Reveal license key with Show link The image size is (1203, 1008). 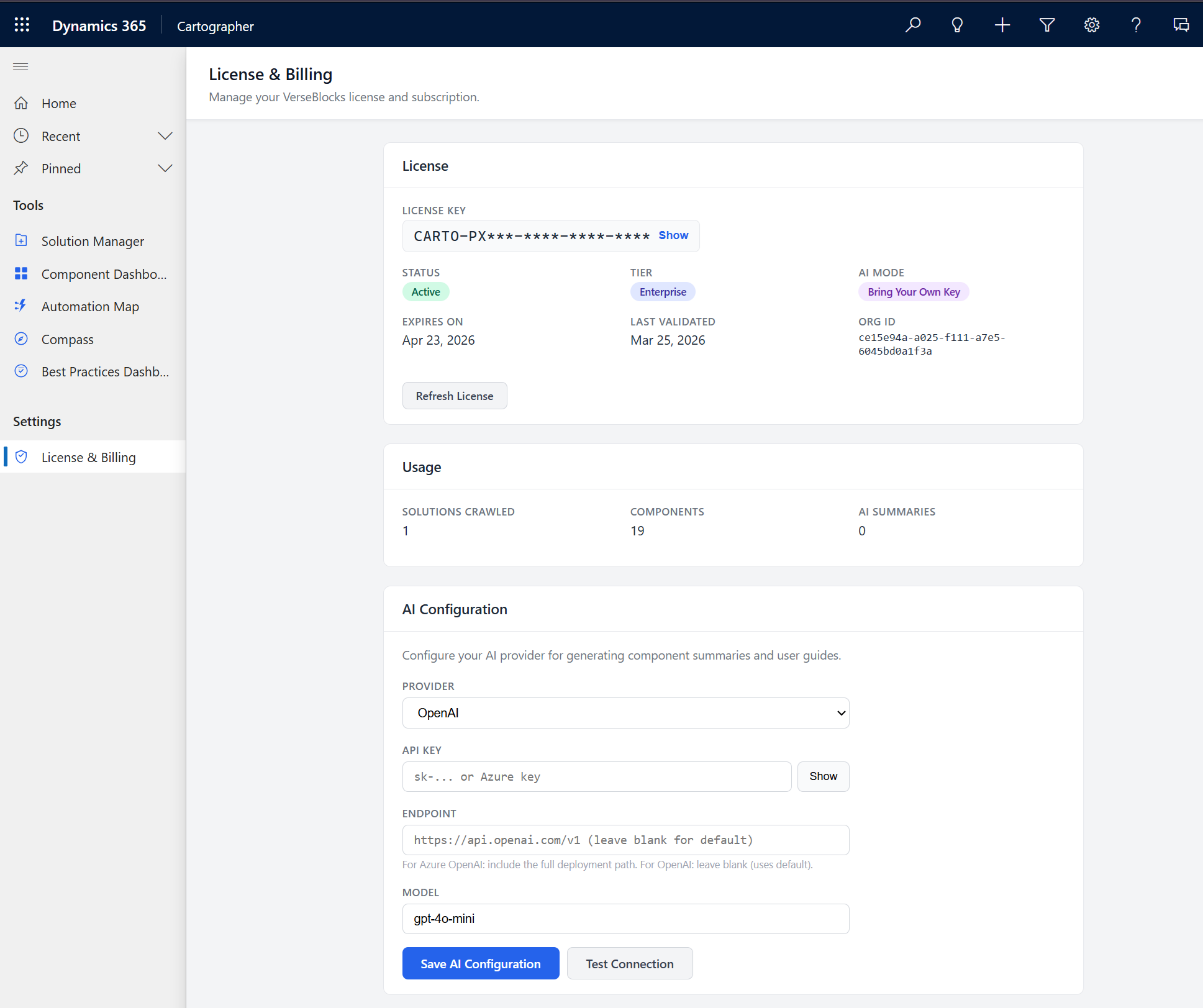tap(673, 235)
